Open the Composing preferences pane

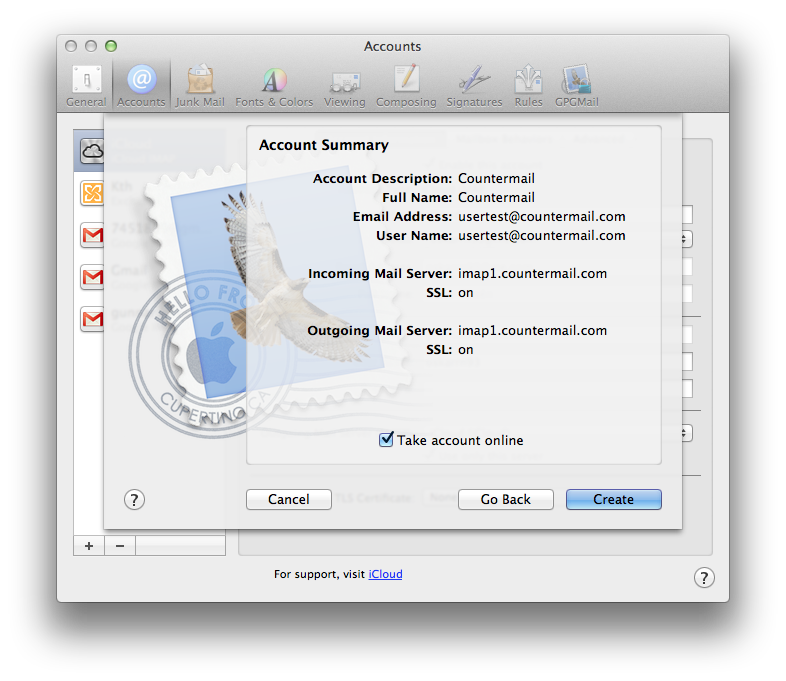point(406,86)
